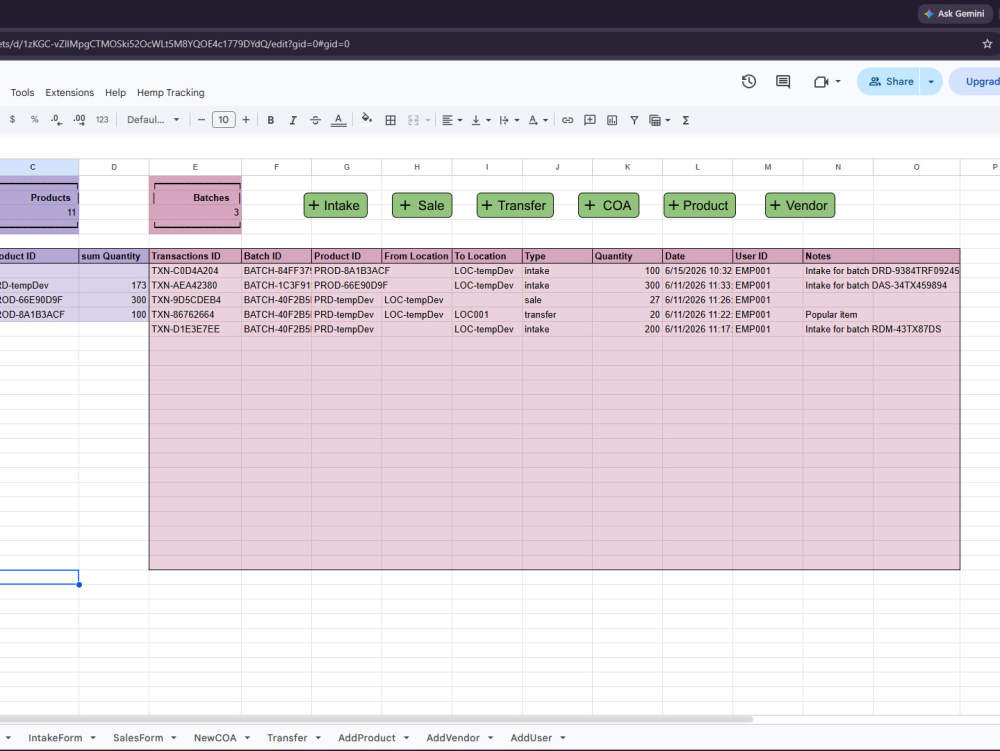Viewport: 1000px width, 751px height.
Task: Switch to the IntakeForm sheet tab
Action: tap(55, 738)
